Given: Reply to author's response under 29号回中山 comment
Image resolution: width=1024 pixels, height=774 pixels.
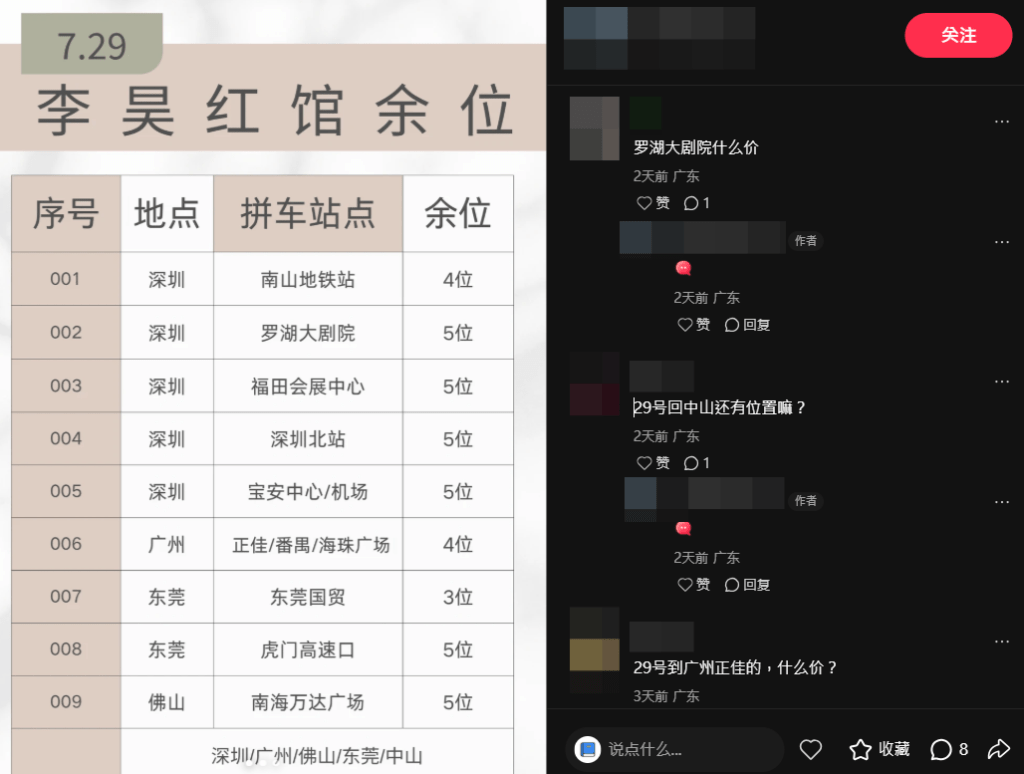Looking at the screenshot, I should click(x=748, y=585).
